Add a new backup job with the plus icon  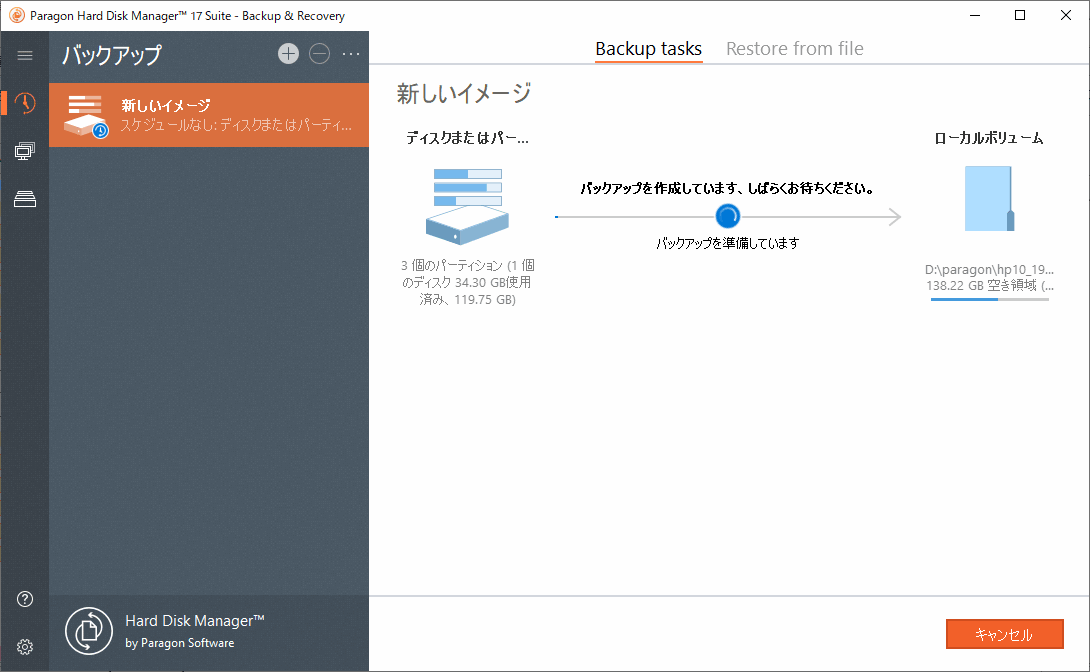tap(288, 54)
